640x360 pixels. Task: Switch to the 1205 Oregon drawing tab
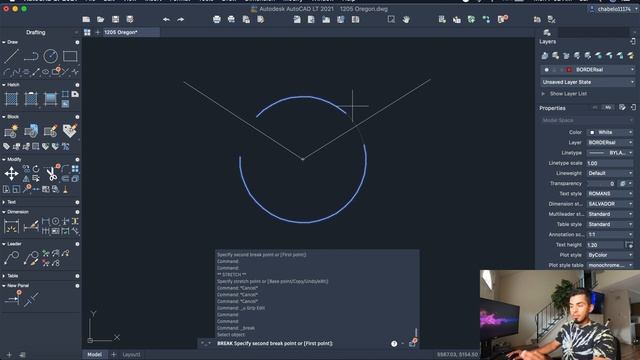click(131, 32)
